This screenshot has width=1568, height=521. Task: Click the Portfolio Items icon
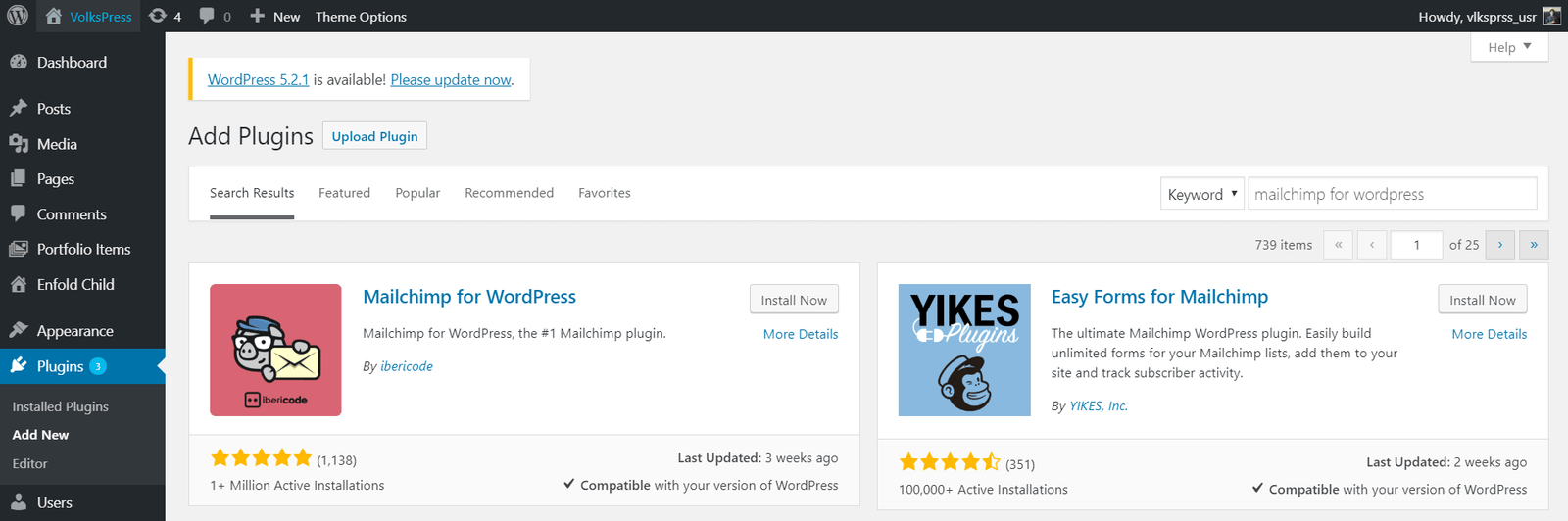[x=19, y=249]
